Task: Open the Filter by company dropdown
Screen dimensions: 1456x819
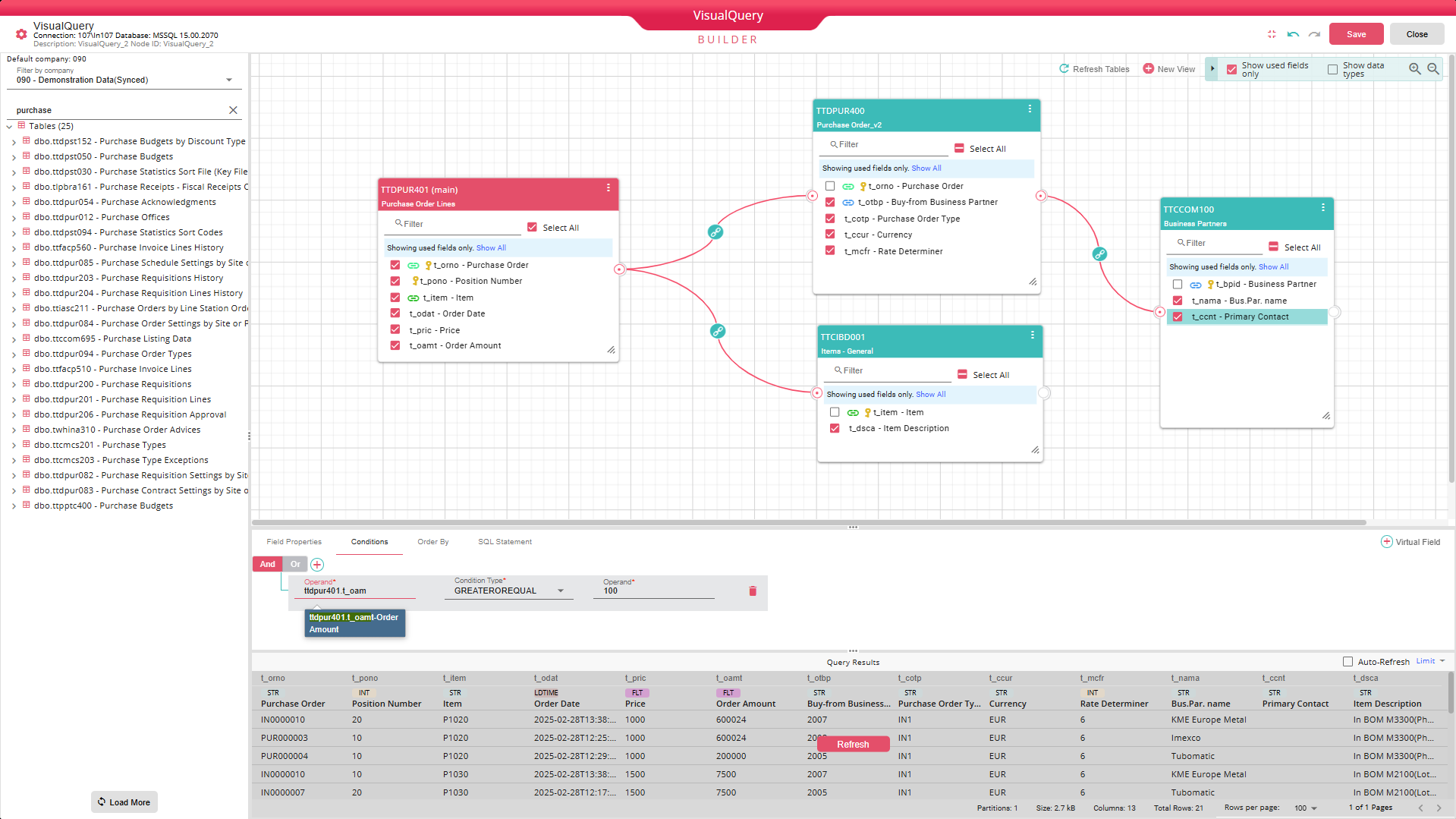Action: pos(228,80)
